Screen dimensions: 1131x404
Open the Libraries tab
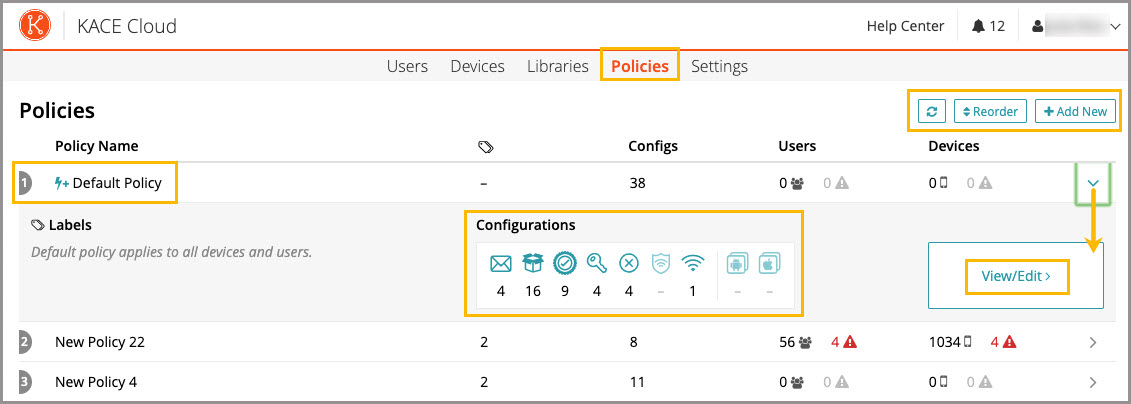pos(558,66)
